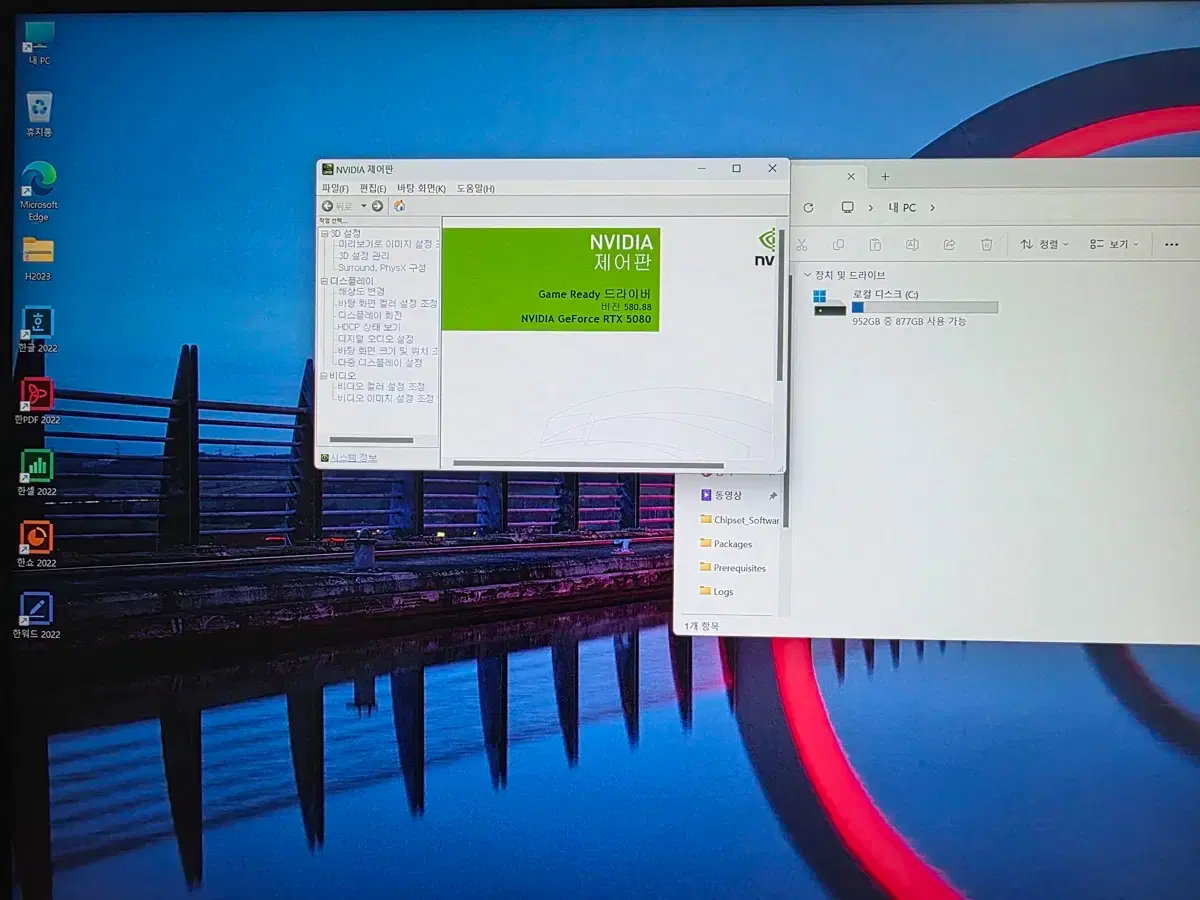The height and width of the screenshot is (900, 1200).
Task: Click the forward arrow in NVIDIA Control Panel
Action: pyautogui.click(x=377, y=206)
